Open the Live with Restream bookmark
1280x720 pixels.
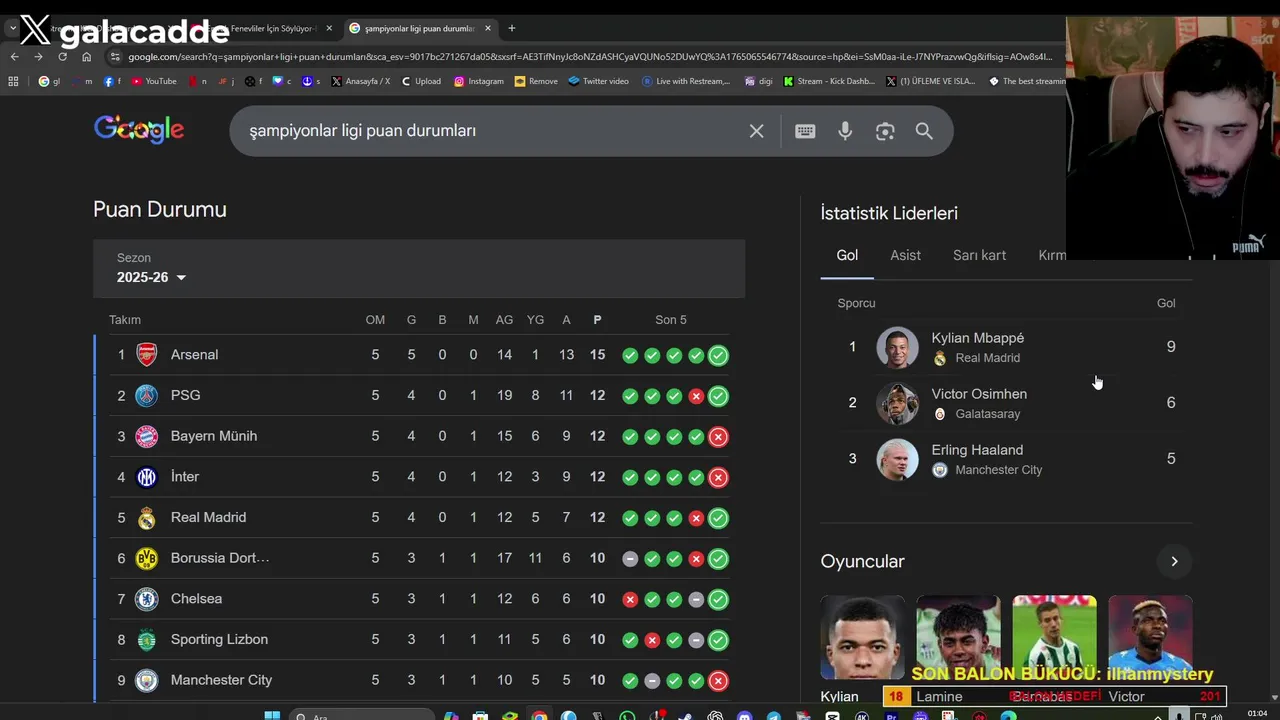686,81
